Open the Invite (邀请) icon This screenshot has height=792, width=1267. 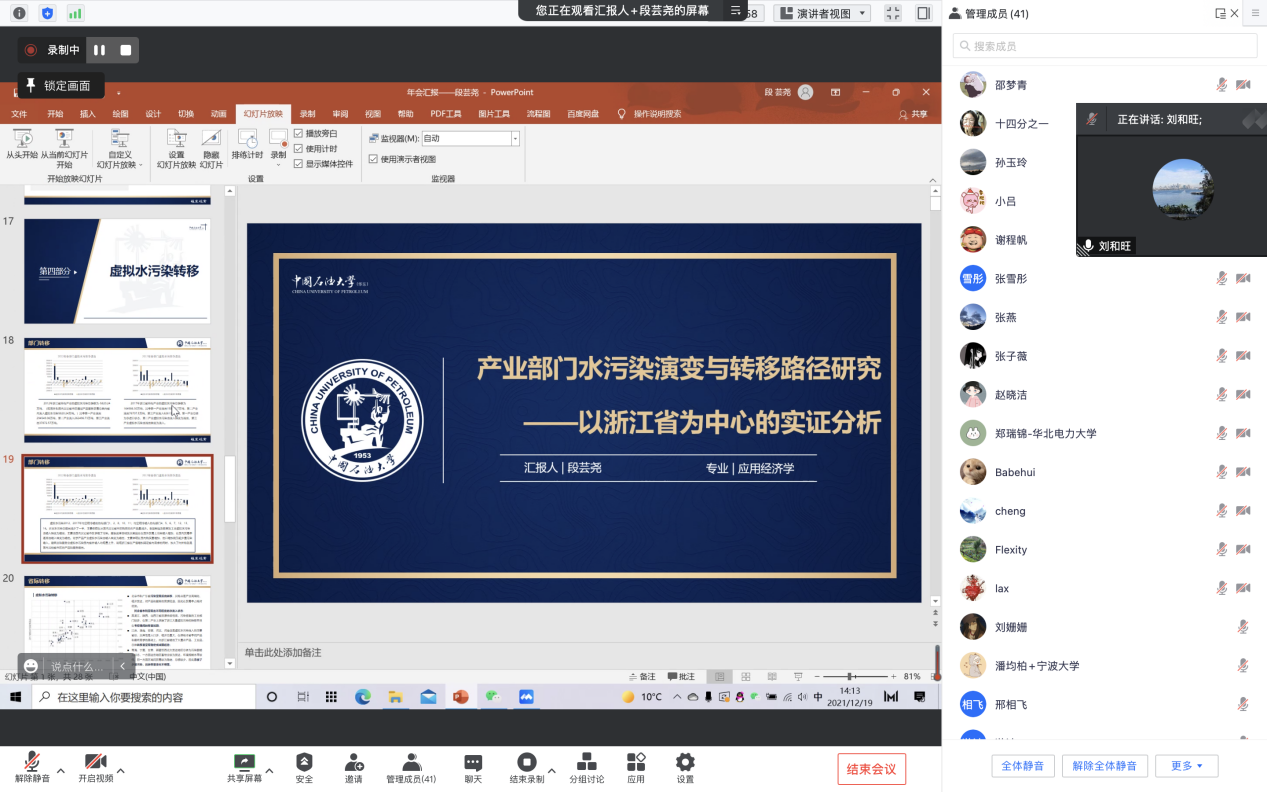click(354, 763)
